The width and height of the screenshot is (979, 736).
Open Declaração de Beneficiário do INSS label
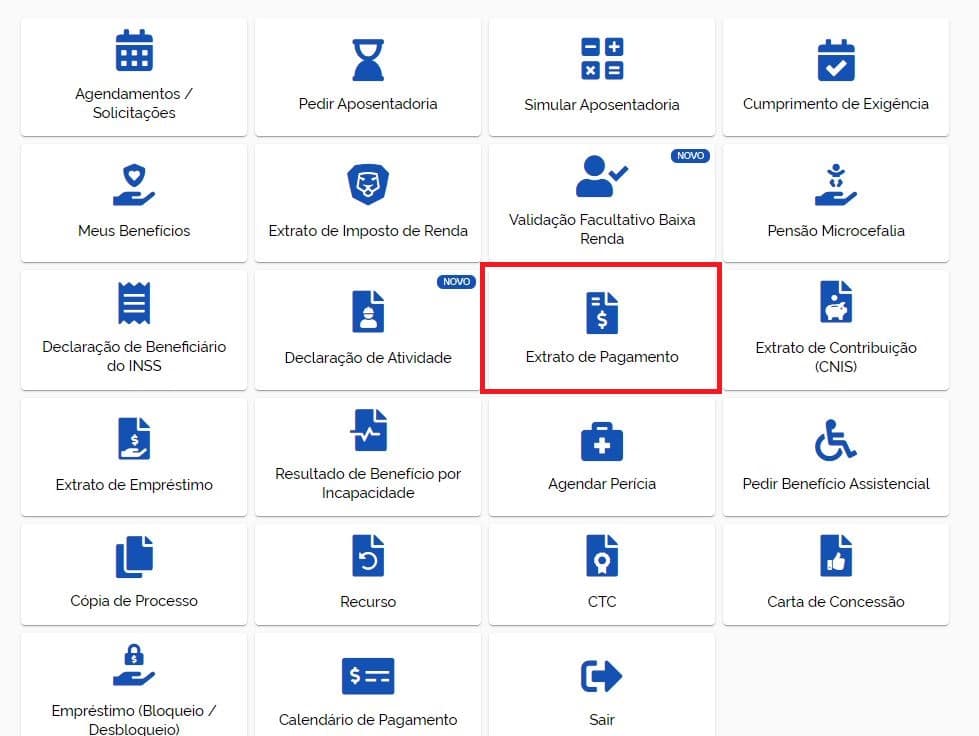click(134, 356)
